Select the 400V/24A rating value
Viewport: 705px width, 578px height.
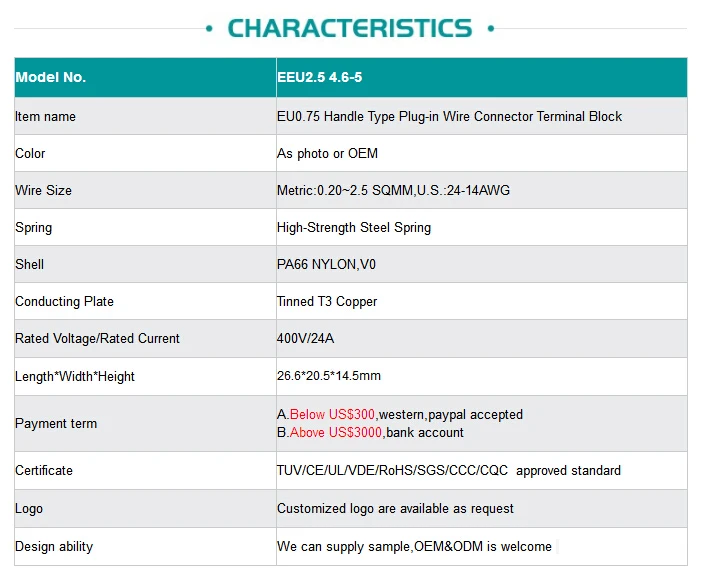(x=305, y=338)
